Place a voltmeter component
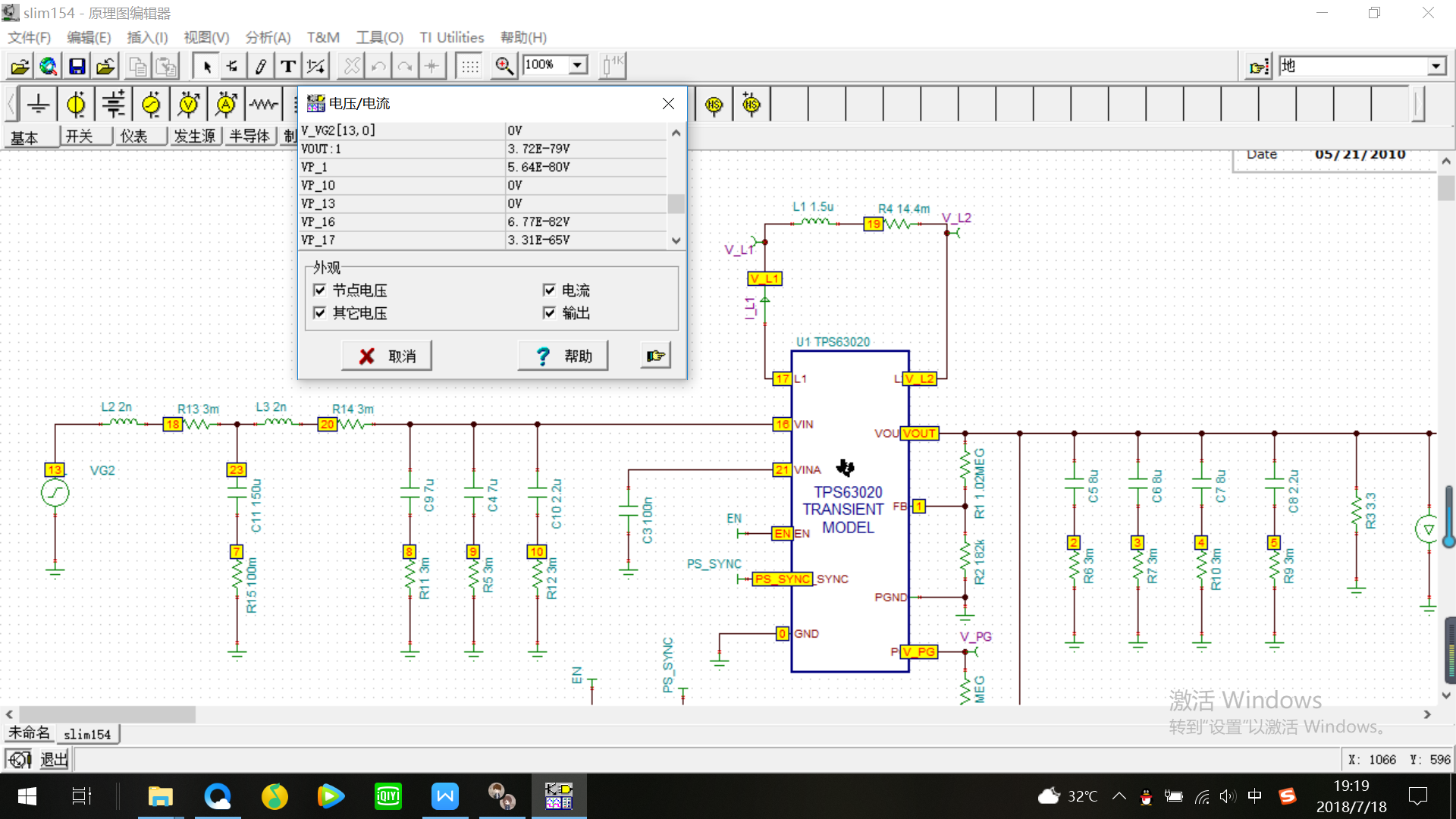 [x=188, y=104]
